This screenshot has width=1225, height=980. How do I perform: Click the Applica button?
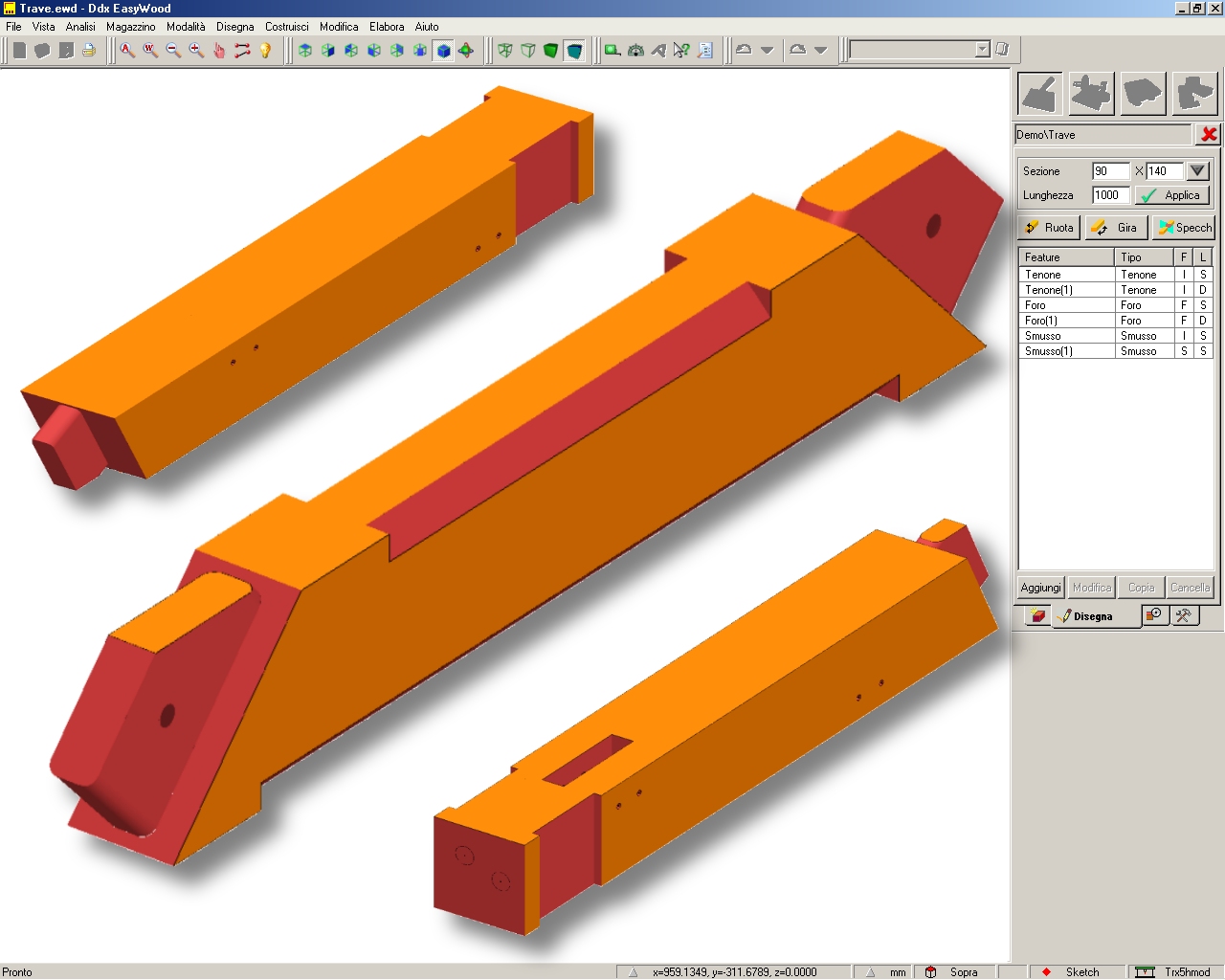(1172, 195)
